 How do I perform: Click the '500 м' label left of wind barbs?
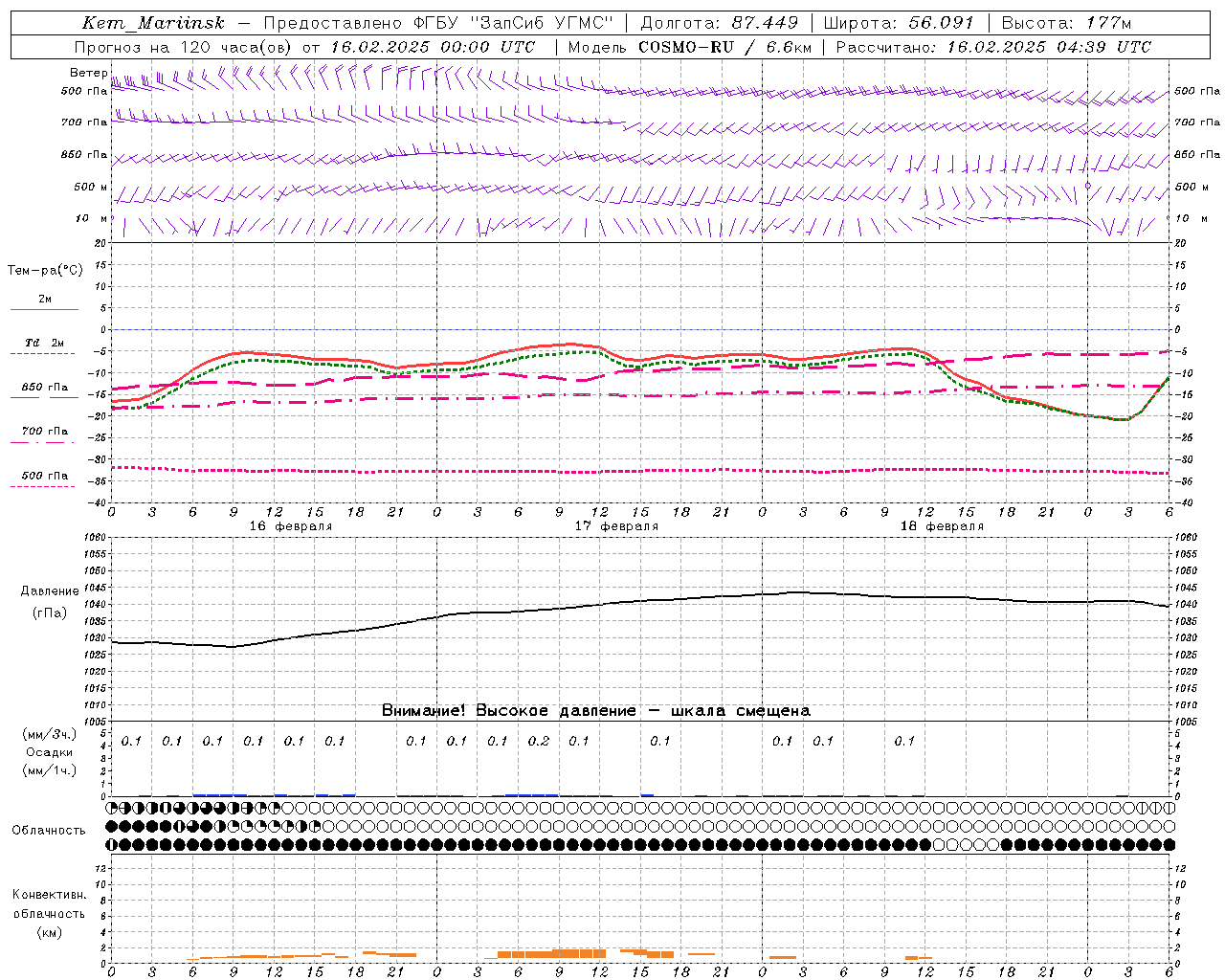point(91,187)
